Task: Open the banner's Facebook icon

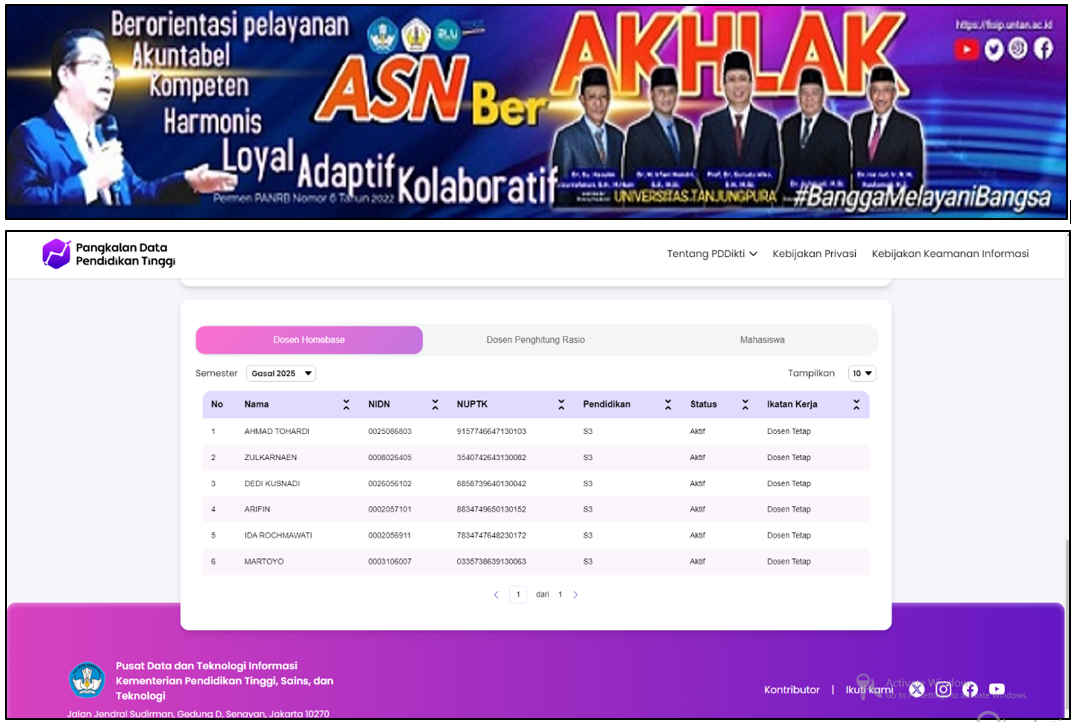Action: click(x=1043, y=48)
